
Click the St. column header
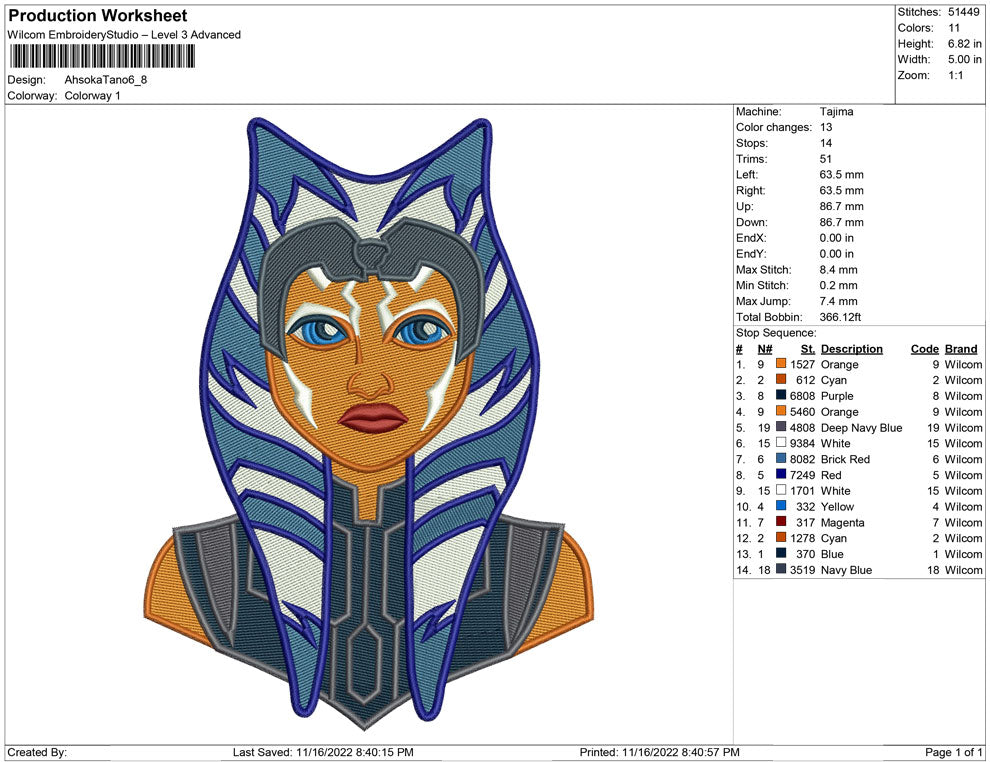click(808, 348)
